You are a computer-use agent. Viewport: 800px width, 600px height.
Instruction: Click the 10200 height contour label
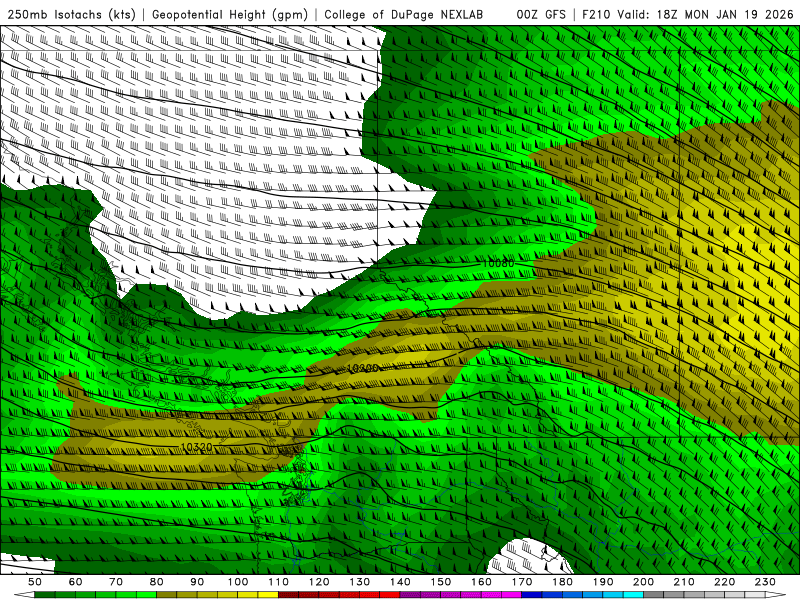coord(363,368)
